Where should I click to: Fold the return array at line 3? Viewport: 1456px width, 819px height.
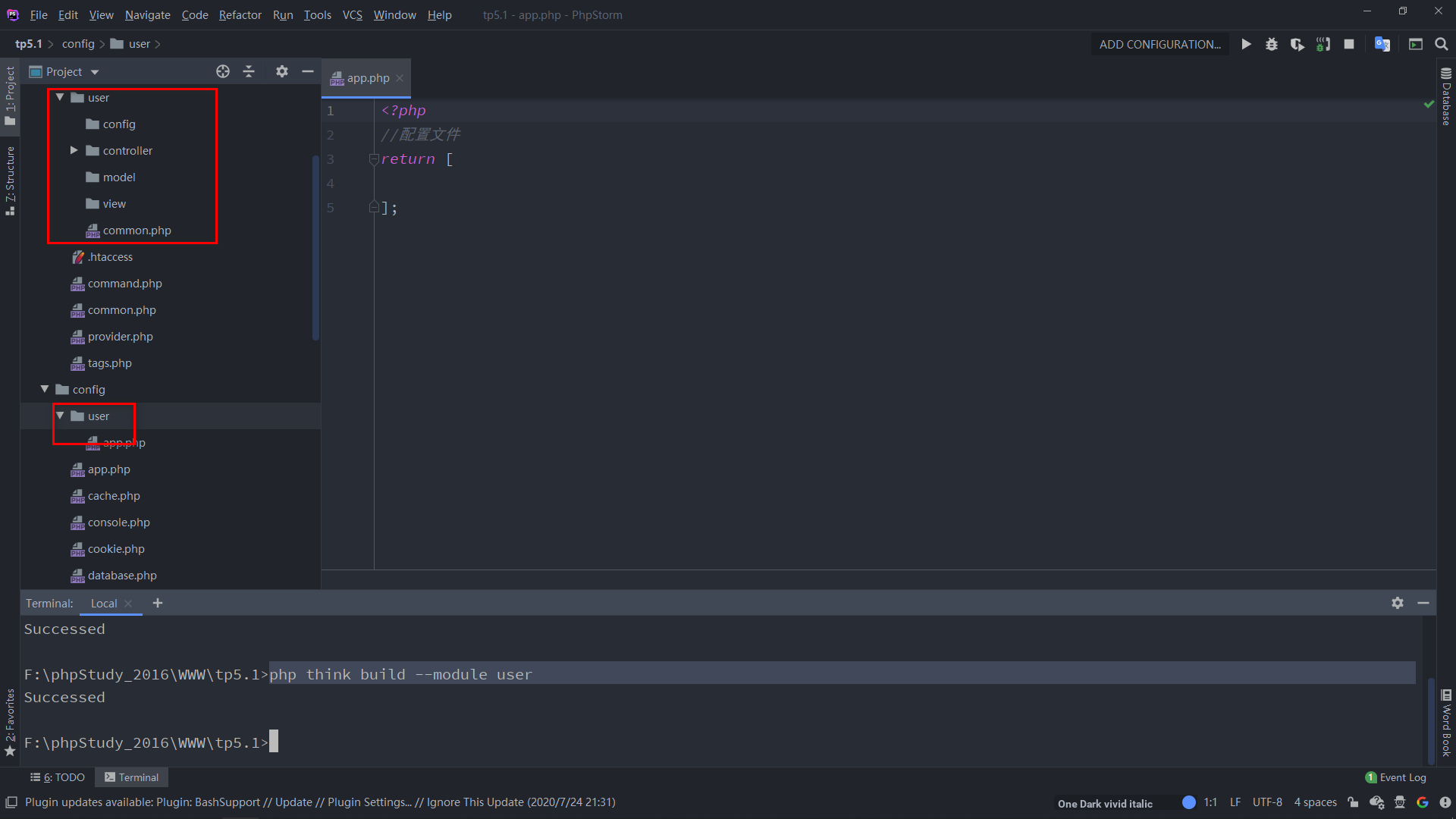(373, 159)
